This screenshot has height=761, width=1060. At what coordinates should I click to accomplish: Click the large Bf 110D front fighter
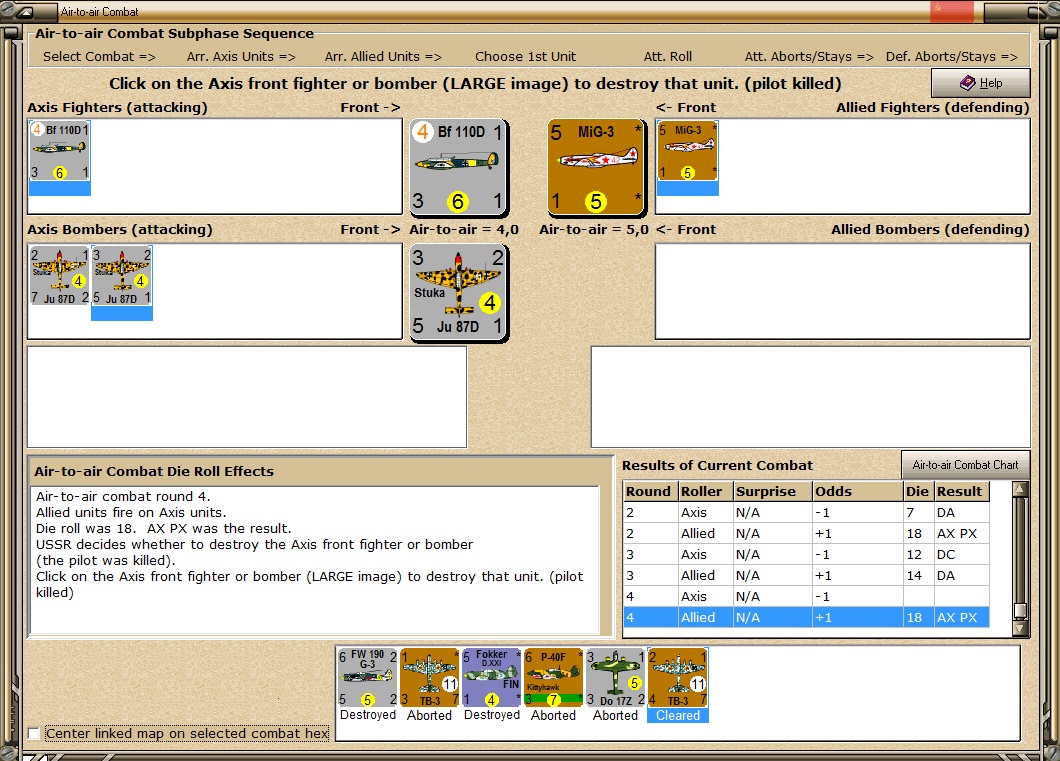point(459,168)
